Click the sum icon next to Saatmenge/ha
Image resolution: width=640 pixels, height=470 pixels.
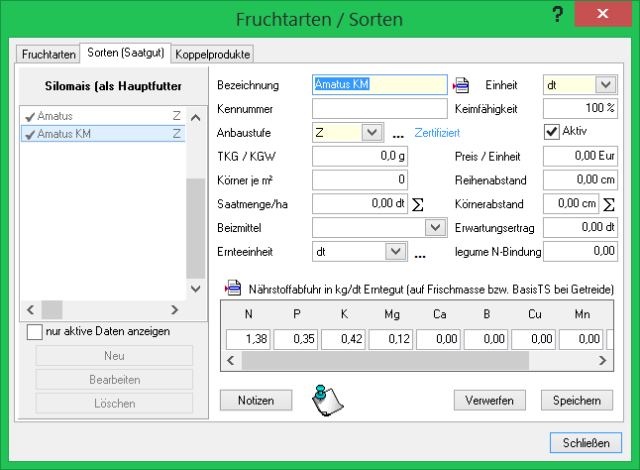coord(418,204)
